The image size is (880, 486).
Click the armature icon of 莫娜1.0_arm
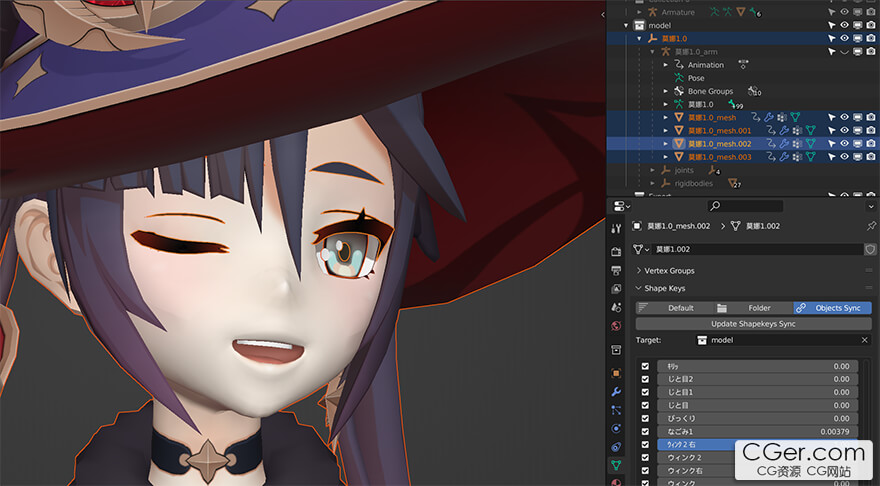[x=666, y=52]
